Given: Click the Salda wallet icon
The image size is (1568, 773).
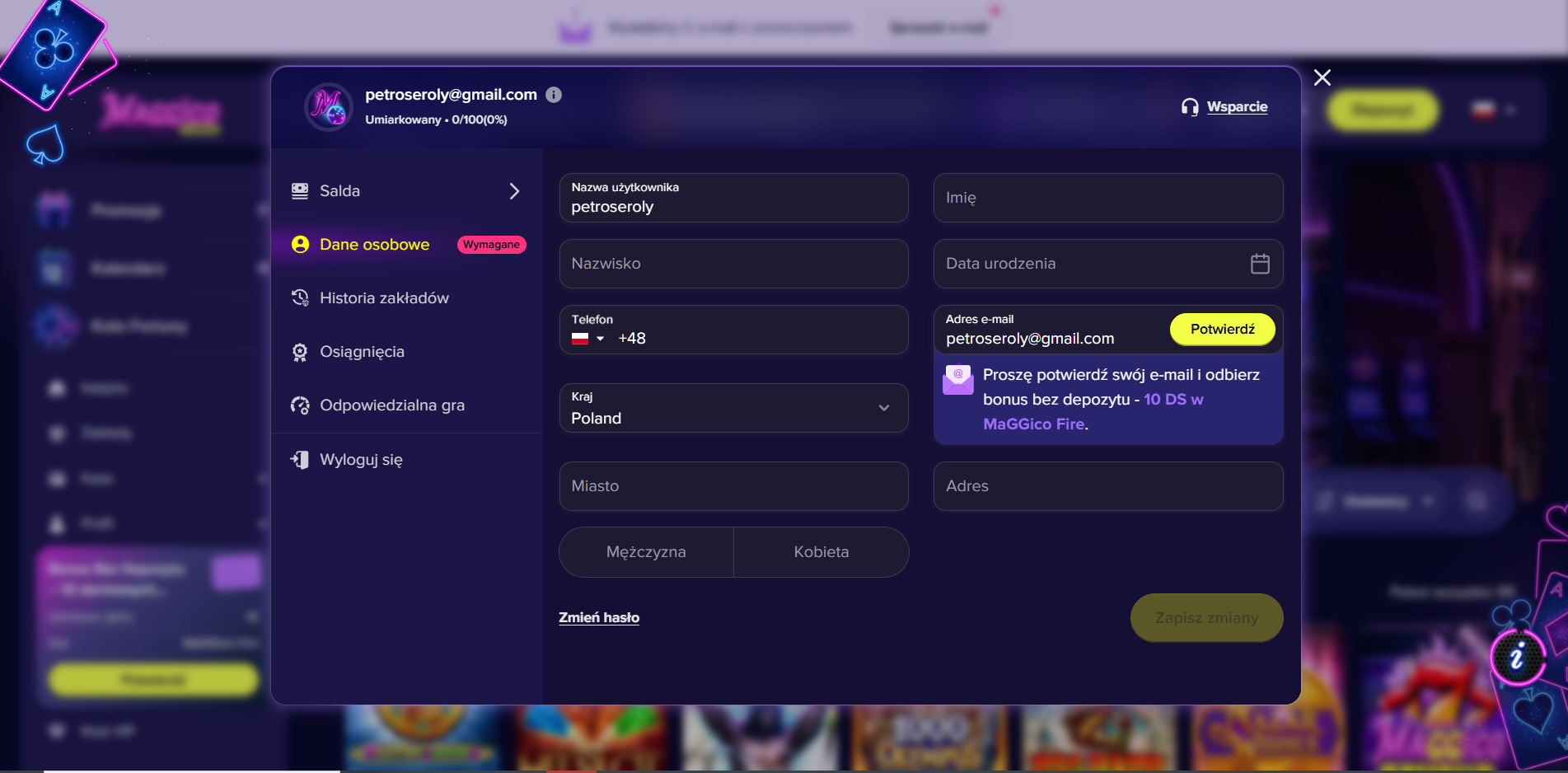Looking at the screenshot, I should [x=300, y=191].
